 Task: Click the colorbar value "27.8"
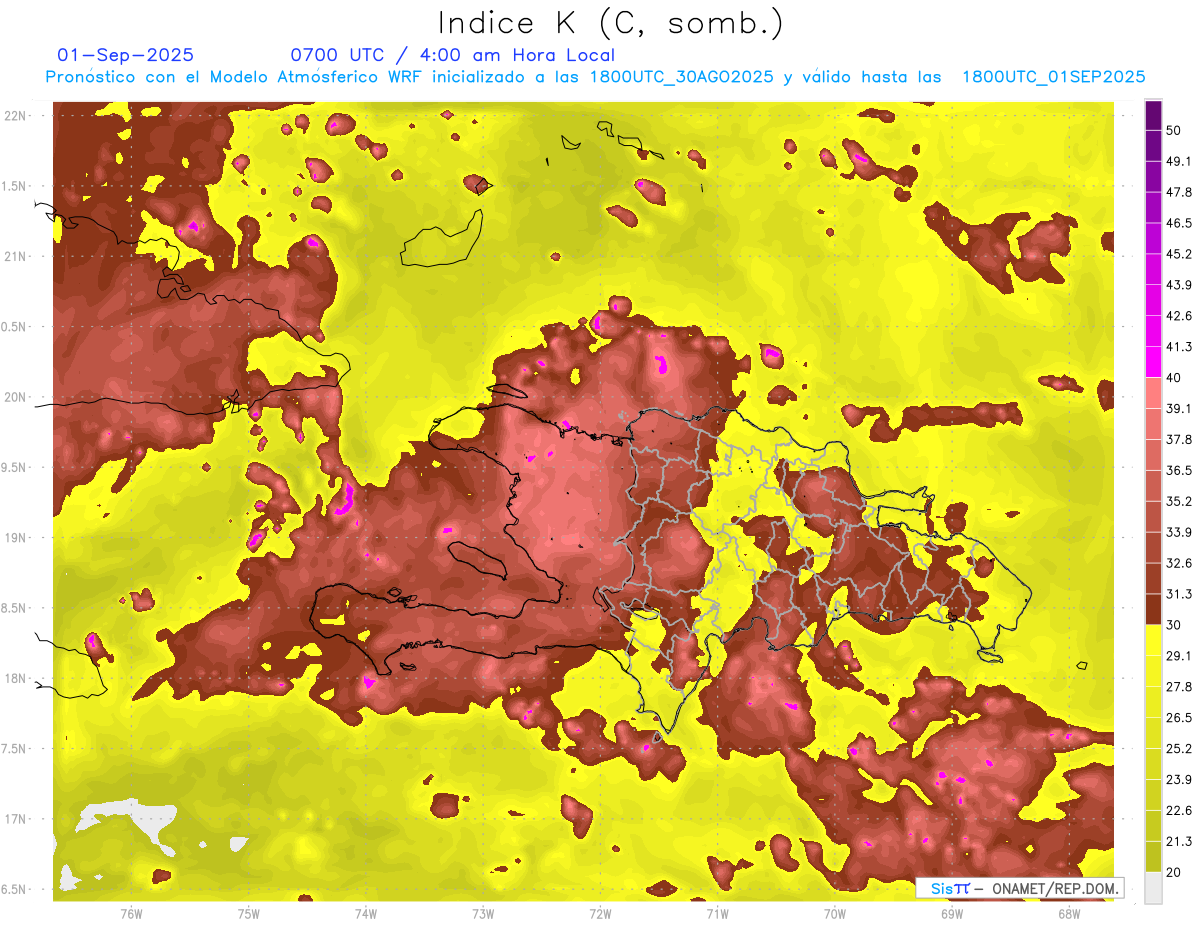click(1178, 687)
